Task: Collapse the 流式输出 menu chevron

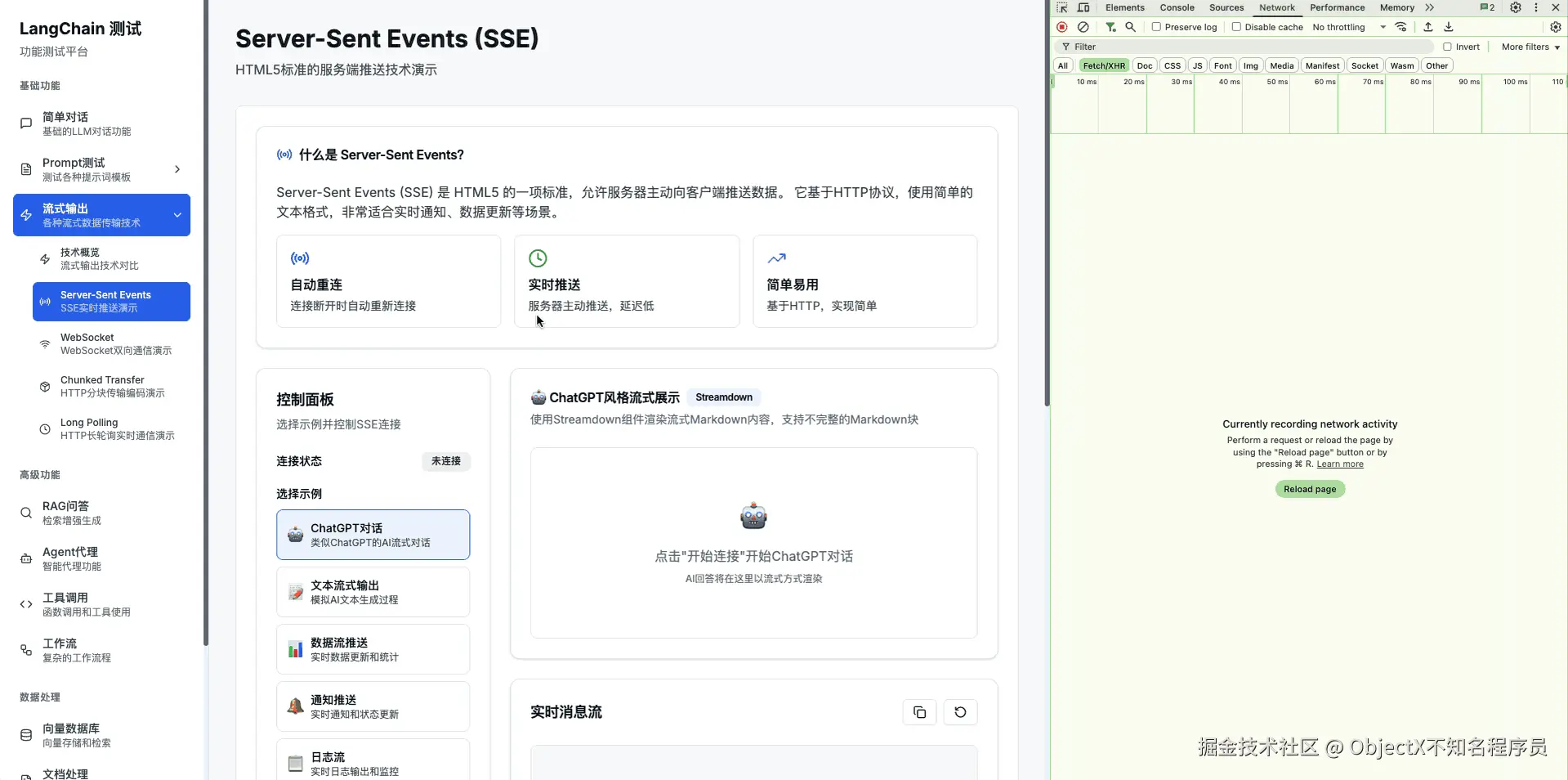Action: [177, 215]
